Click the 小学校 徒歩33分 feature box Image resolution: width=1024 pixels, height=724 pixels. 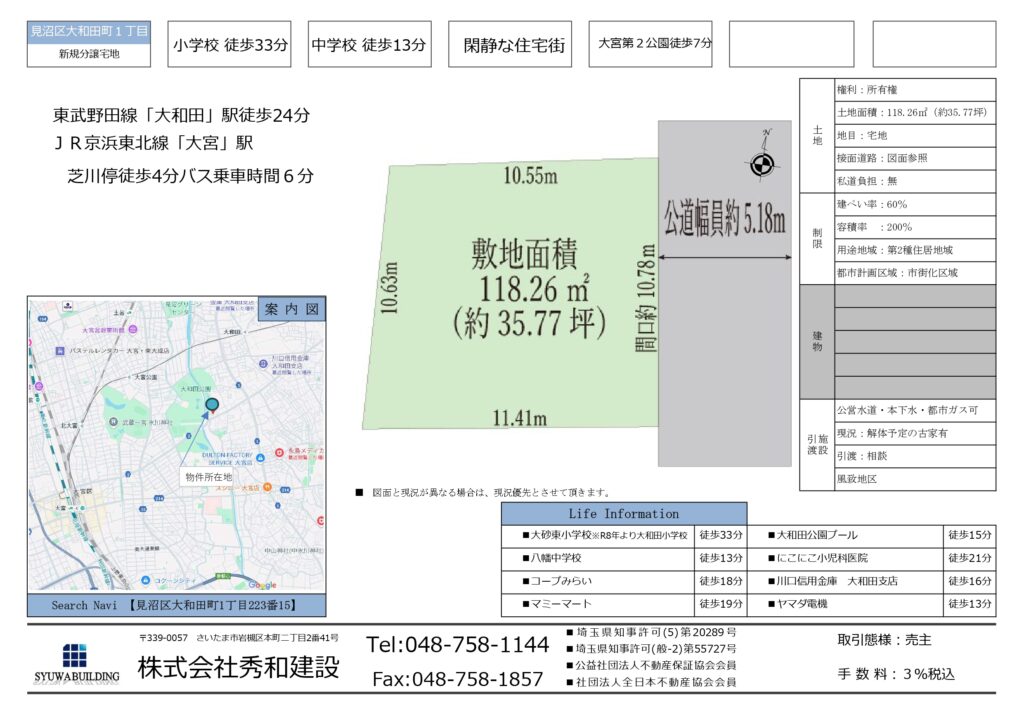pyautogui.click(x=229, y=44)
